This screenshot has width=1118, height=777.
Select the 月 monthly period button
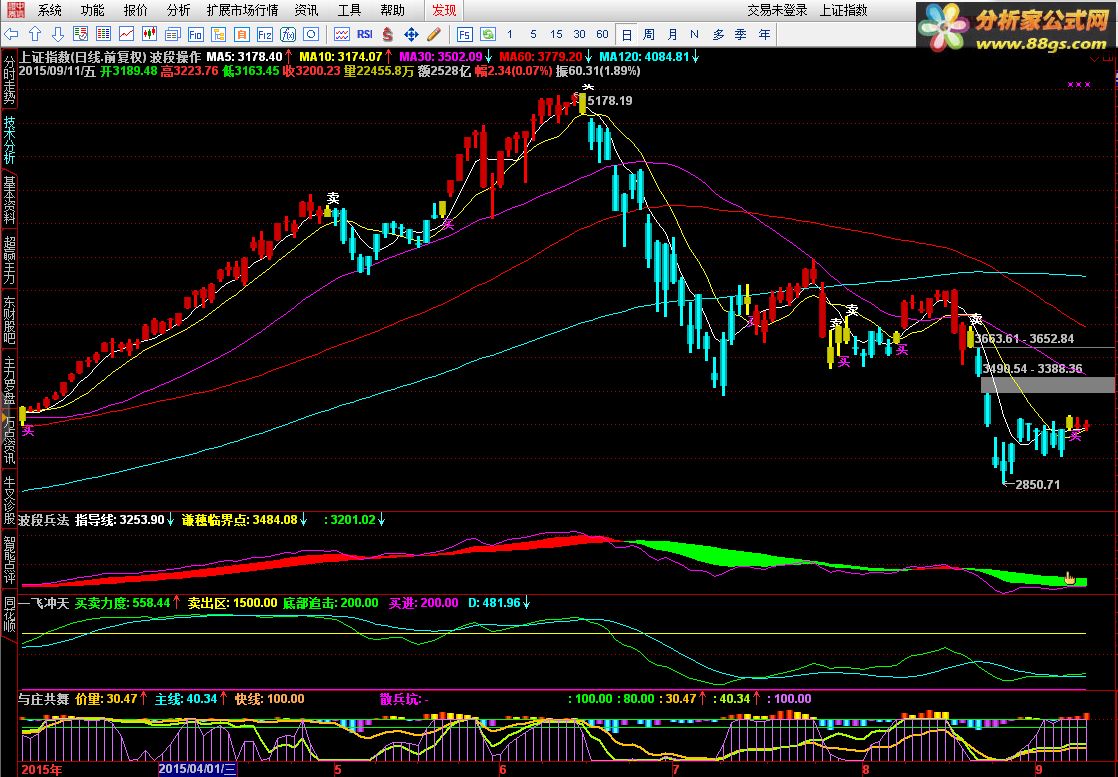click(672, 34)
